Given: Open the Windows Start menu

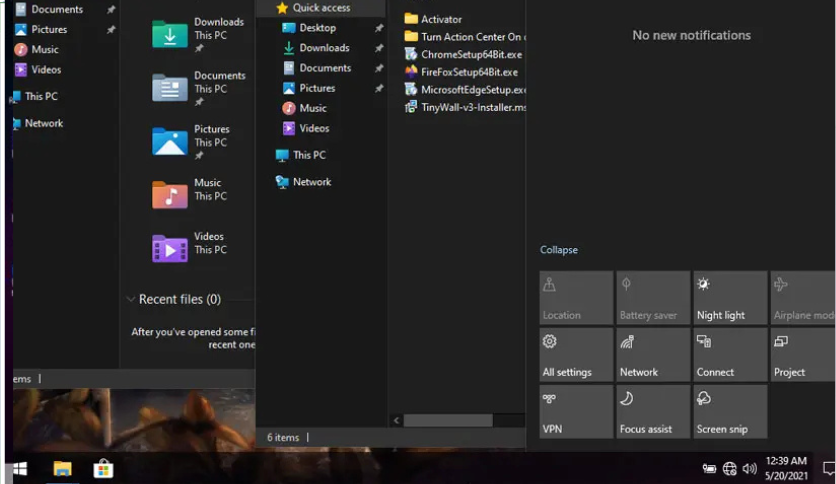Looking at the screenshot, I should pos(20,469).
